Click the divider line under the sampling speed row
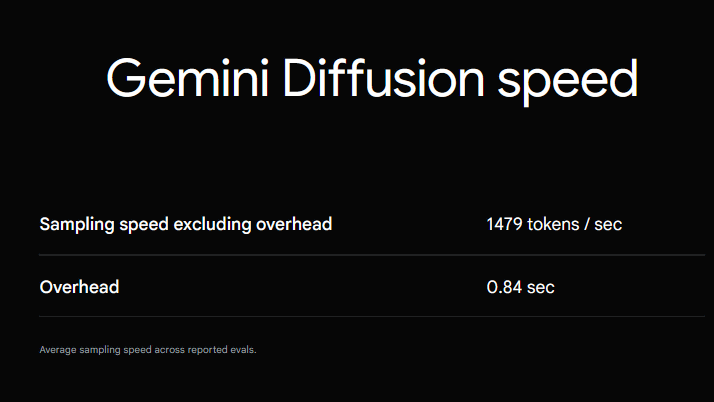 372,255
